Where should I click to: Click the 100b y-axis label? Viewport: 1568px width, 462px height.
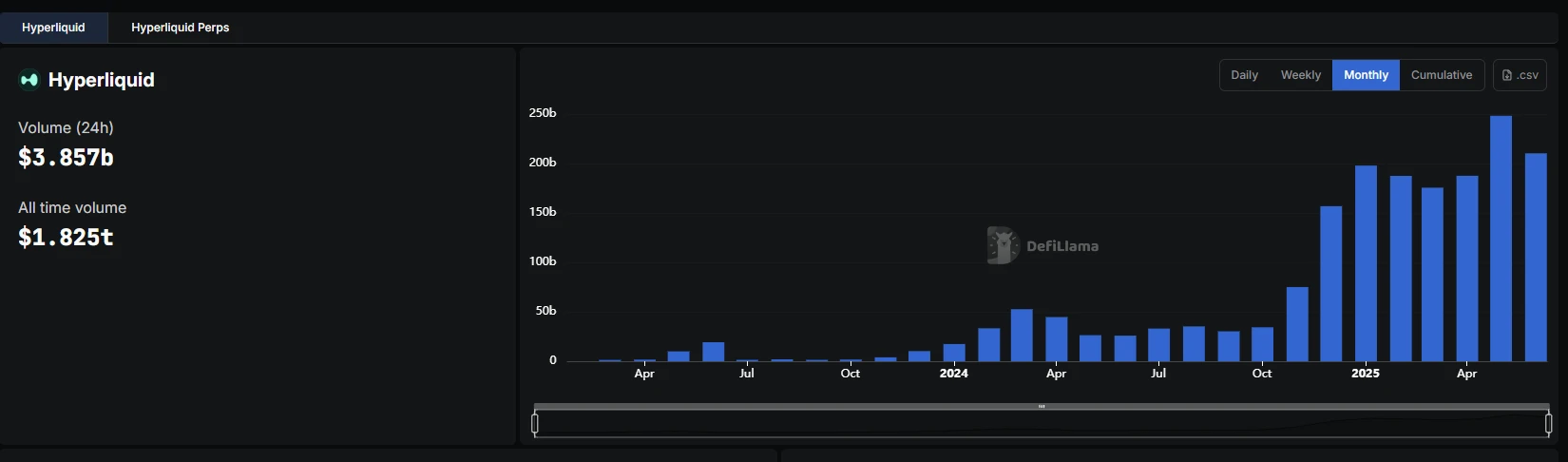pyautogui.click(x=543, y=261)
